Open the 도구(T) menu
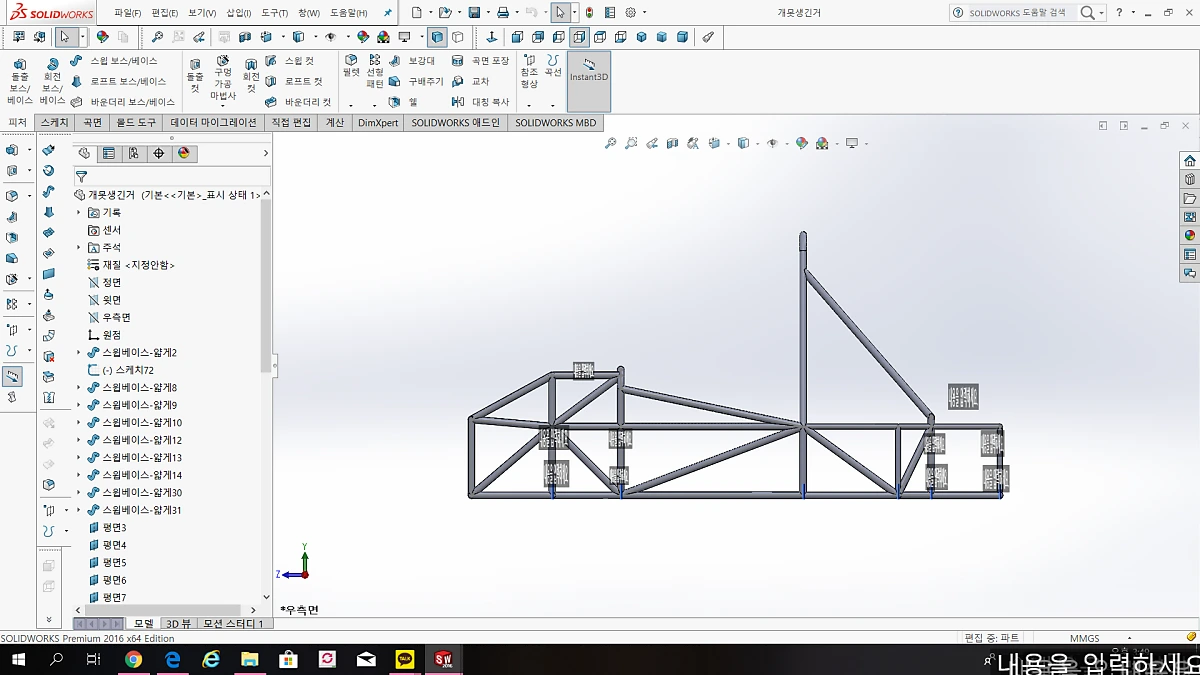 click(x=274, y=13)
